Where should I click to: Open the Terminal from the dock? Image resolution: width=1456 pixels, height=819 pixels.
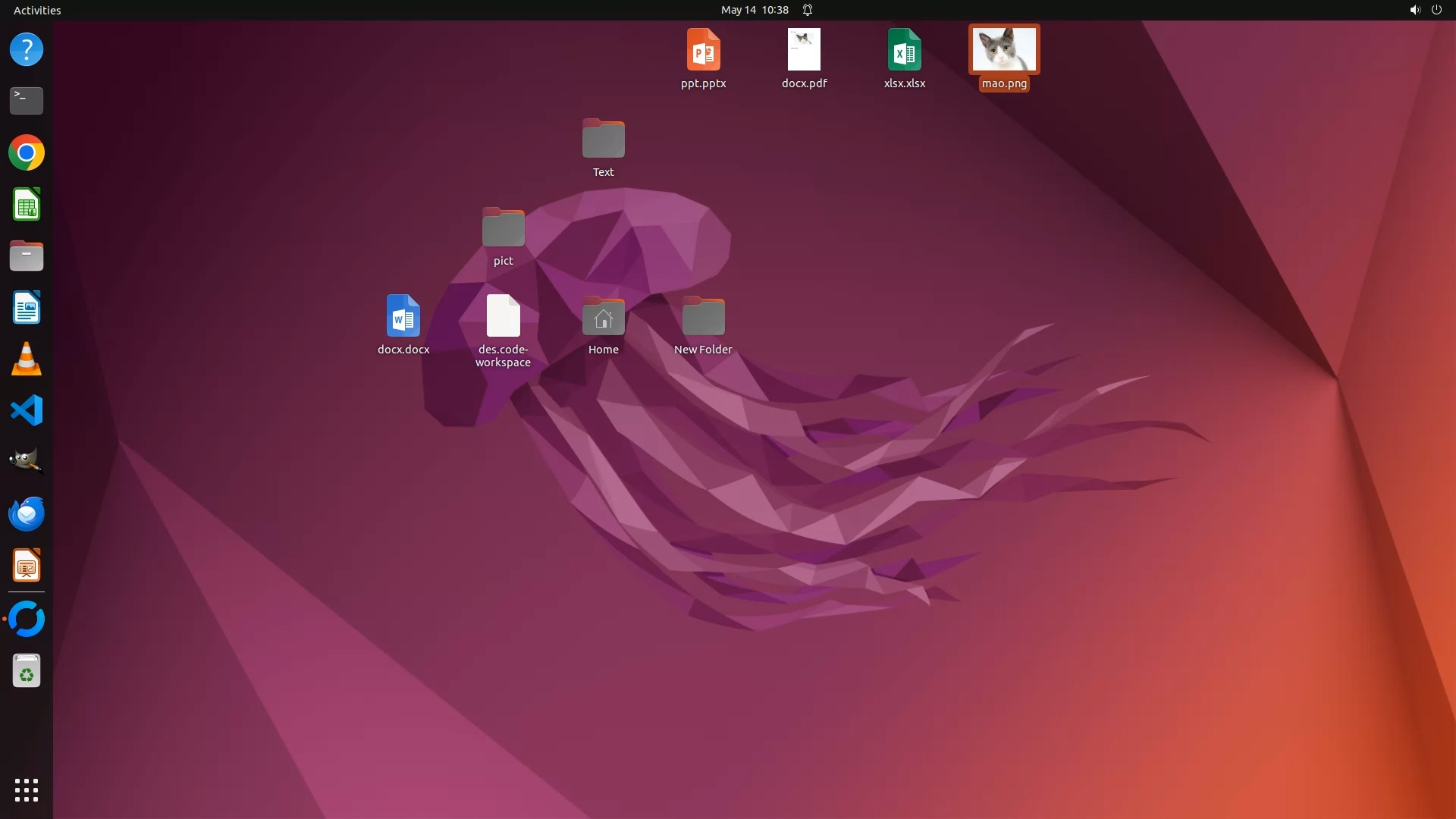click(27, 101)
